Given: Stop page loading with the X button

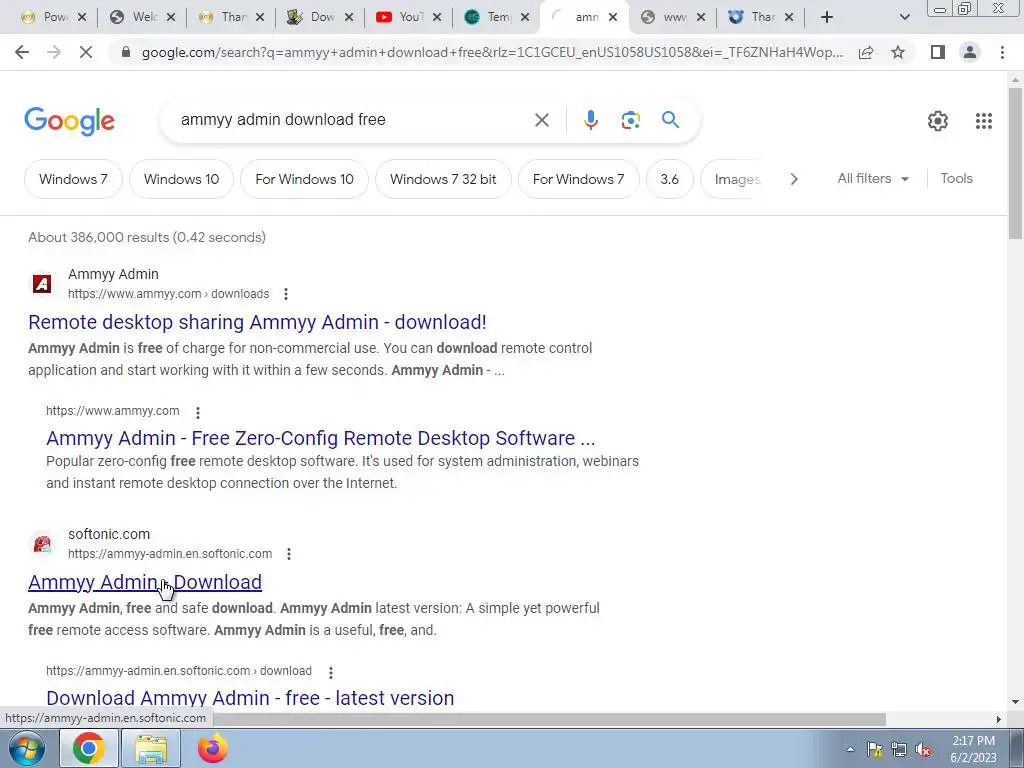Looking at the screenshot, I should (x=86, y=52).
